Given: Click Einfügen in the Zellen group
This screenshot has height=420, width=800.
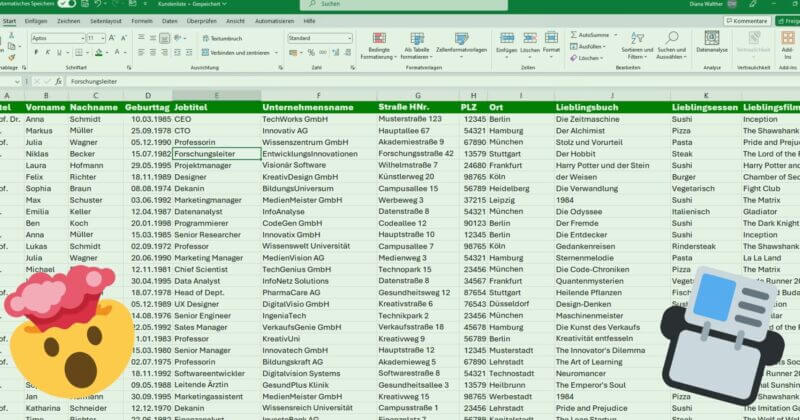Looking at the screenshot, I should (x=507, y=44).
